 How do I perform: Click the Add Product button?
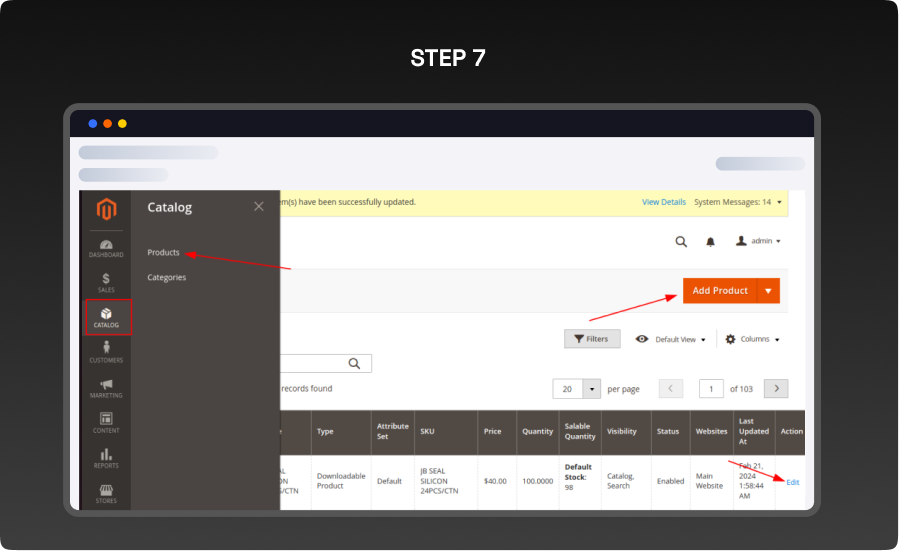[720, 291]
